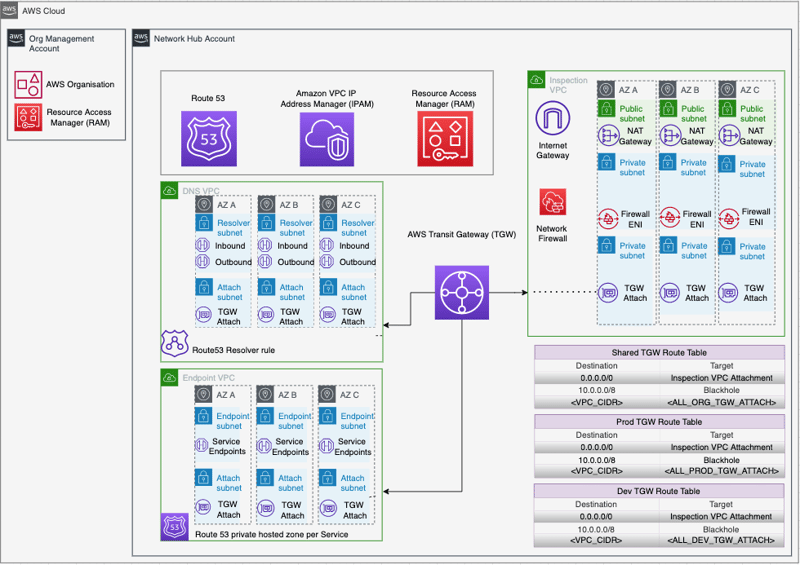Select the NAT Gateway icon in AZ A
The width and height of the screenshot is (800, 565).
point(608,136)
